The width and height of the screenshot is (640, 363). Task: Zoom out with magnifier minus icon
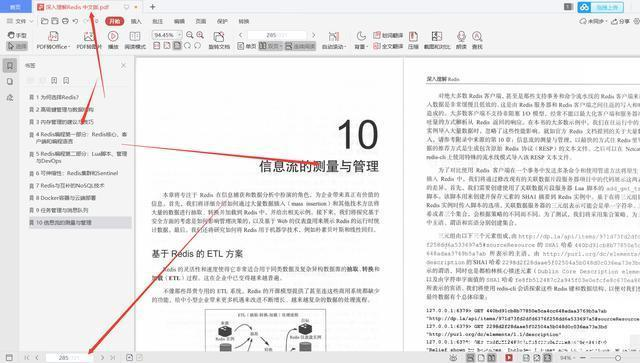[190, 35]
